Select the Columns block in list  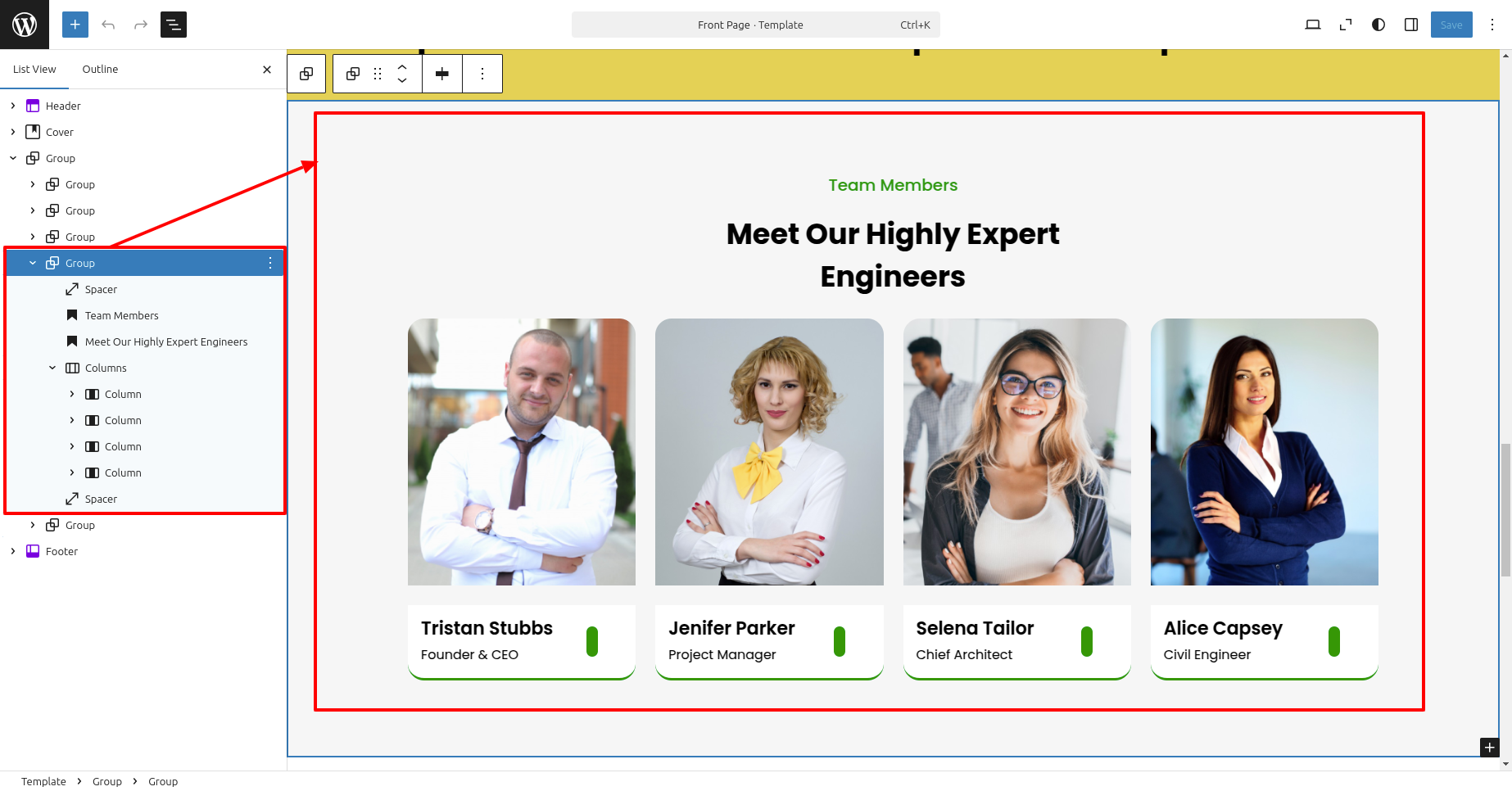click(x=106, y=368)
